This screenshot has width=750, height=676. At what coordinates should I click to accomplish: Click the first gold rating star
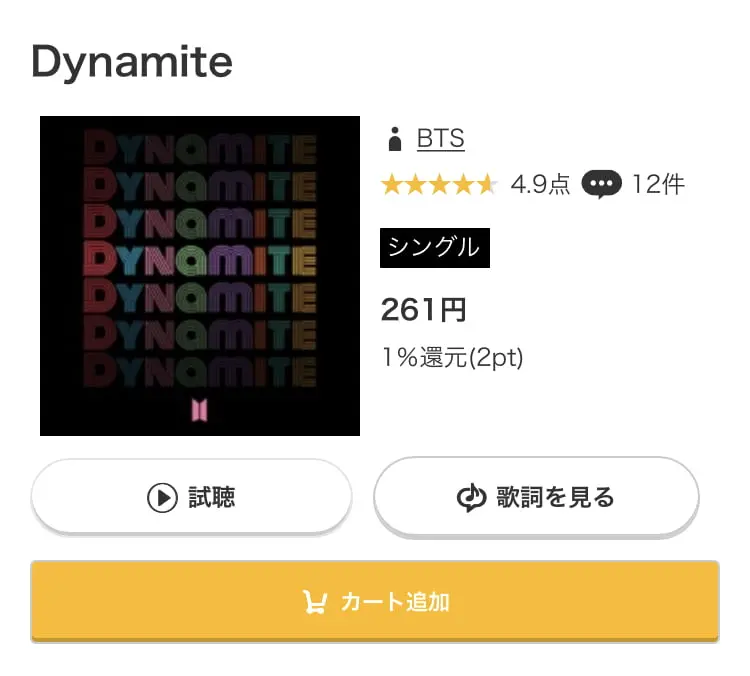pyautogui.click(x=392, y=185)
